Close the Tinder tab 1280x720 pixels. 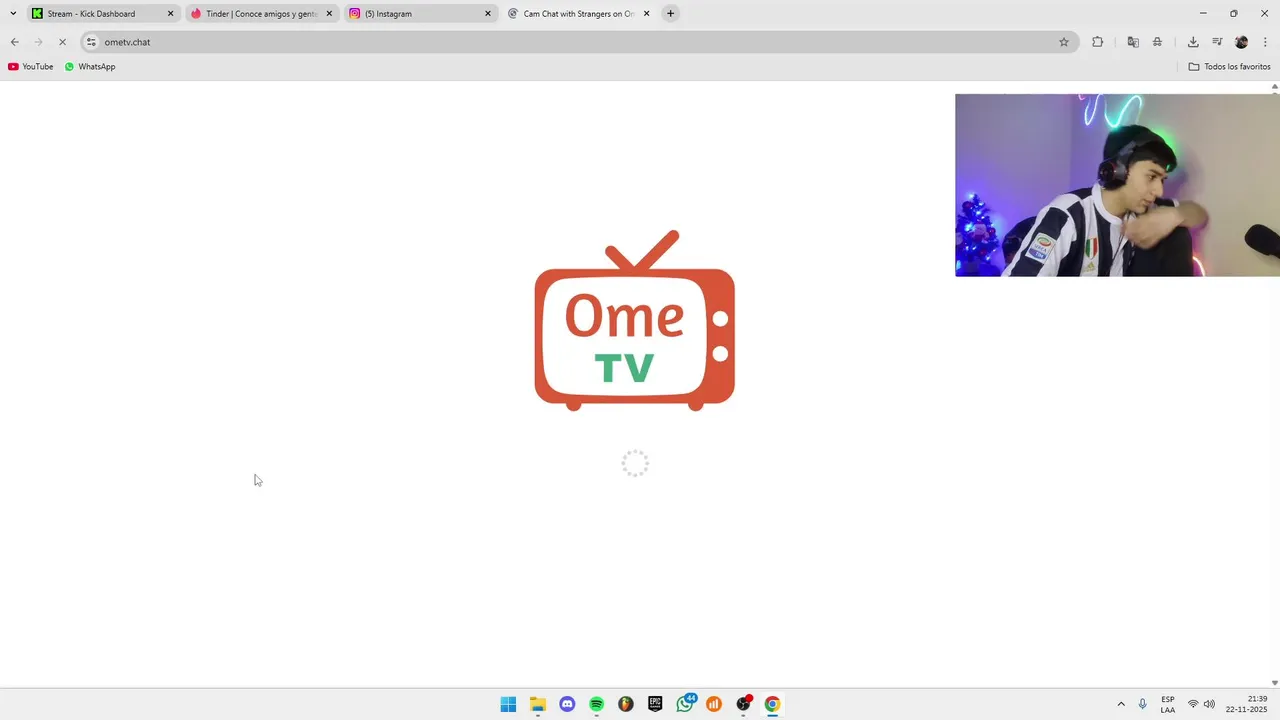(329, 14)
